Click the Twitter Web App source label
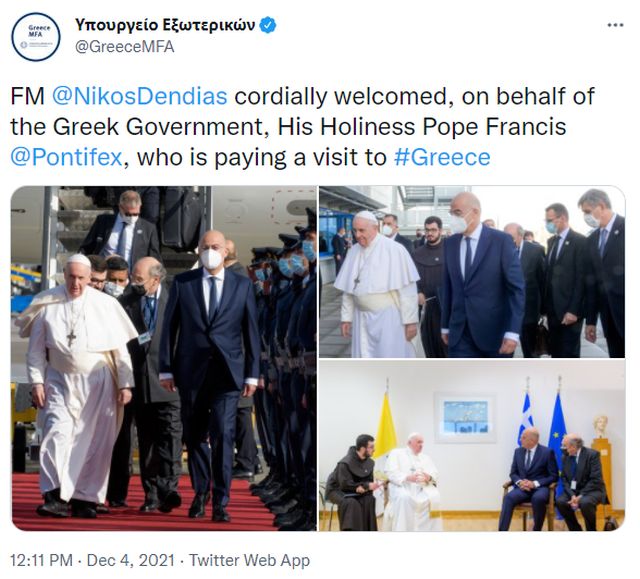Image resolution: width=640 pixels, height=579 pixels. [x=249, y=560]
